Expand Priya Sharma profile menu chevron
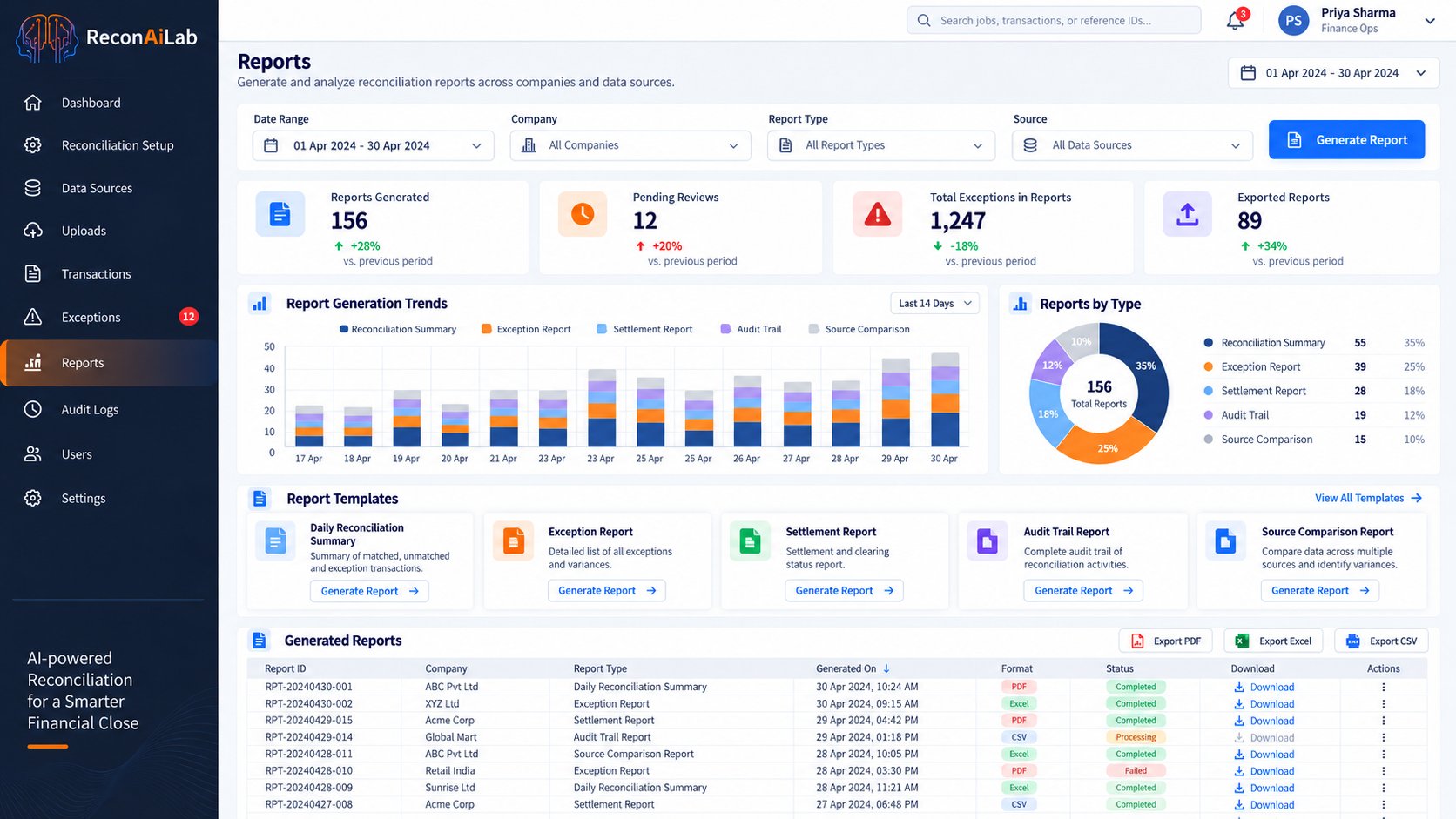 [1429, 21]
